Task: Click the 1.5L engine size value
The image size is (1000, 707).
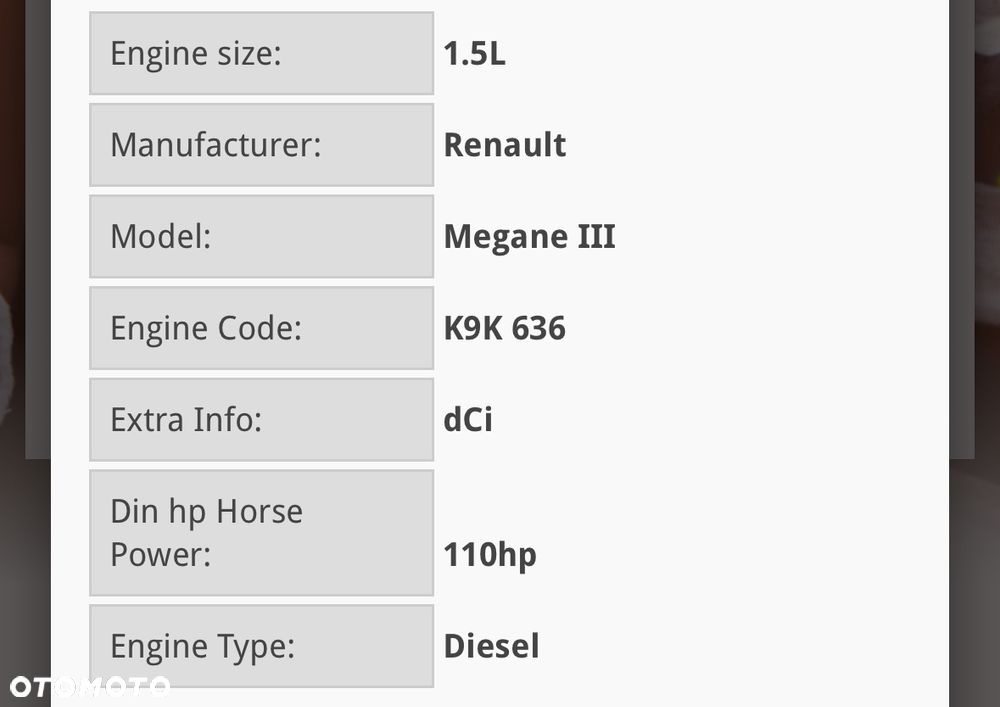Action: coord(474,54)
